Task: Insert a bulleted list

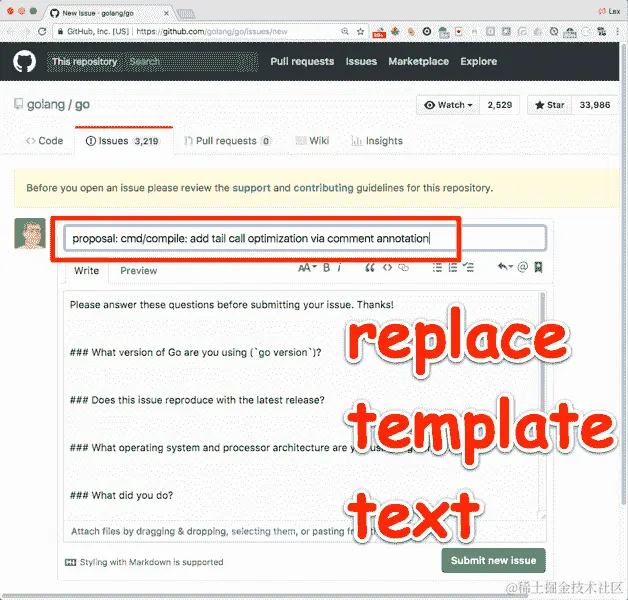Action: [437, 267]
